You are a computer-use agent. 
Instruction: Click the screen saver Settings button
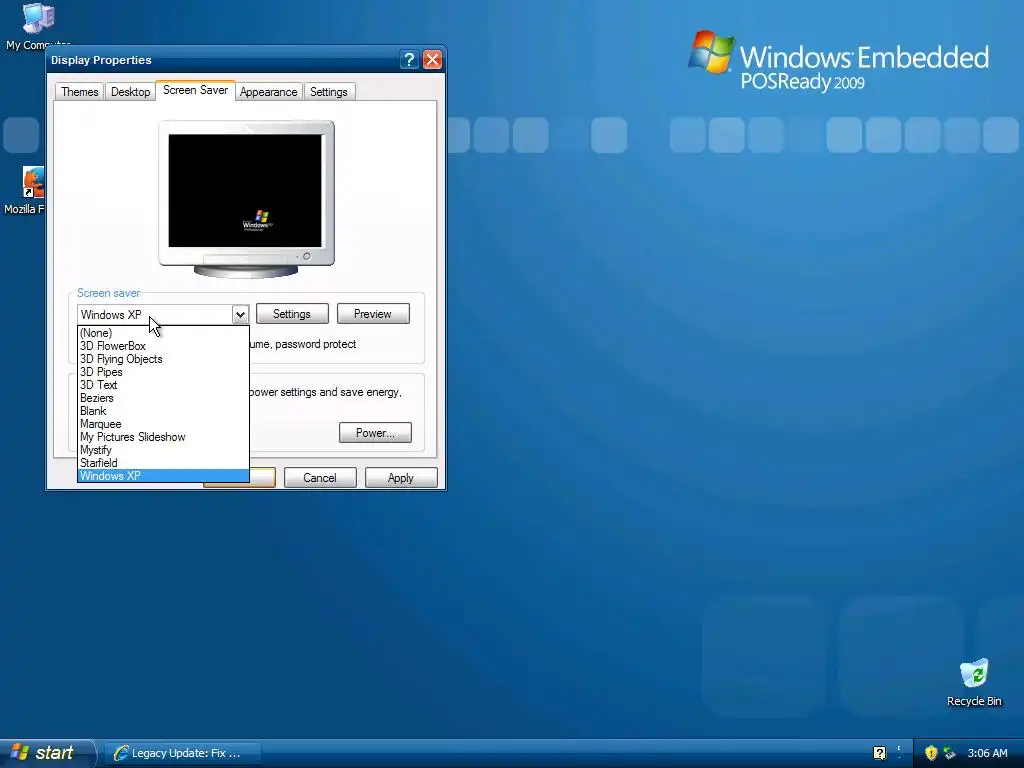point(292,314)
